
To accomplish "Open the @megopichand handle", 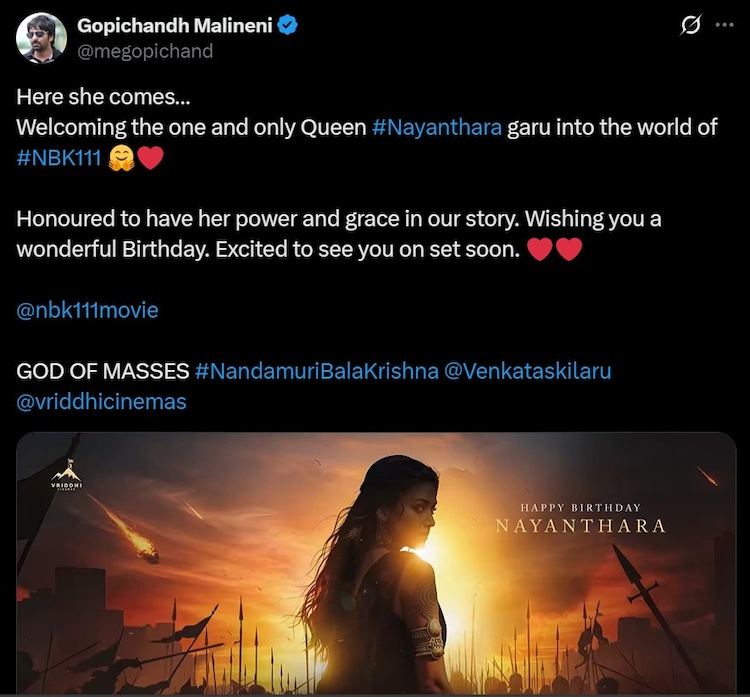I will [145, 51].
